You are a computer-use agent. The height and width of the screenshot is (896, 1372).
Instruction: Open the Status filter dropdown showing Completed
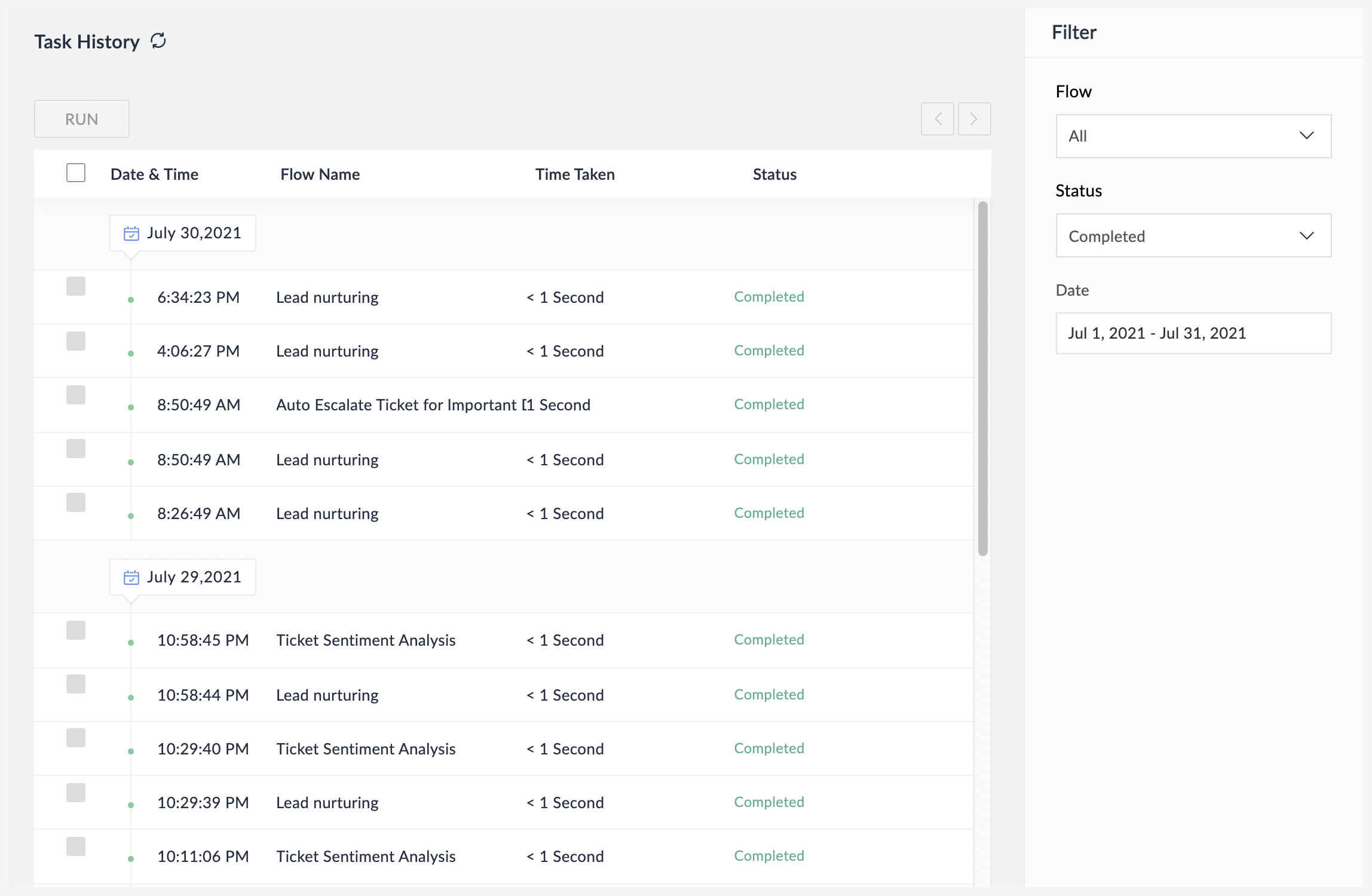1193,235
